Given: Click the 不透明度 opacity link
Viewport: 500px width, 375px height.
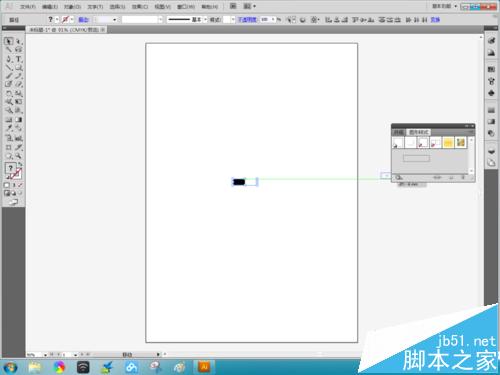Looking at the screenshot, I should pyautogui.click(x=247, y=20).
